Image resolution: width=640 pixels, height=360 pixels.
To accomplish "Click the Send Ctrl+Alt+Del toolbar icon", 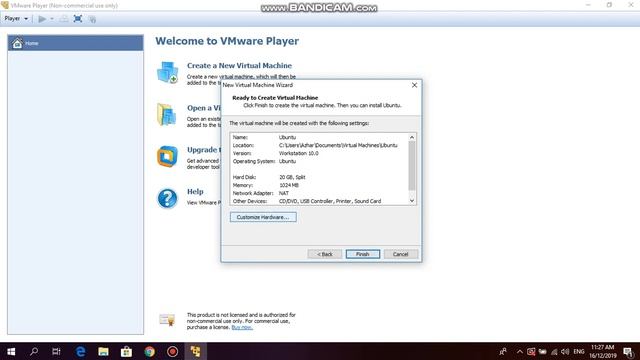I will point(64,19).
